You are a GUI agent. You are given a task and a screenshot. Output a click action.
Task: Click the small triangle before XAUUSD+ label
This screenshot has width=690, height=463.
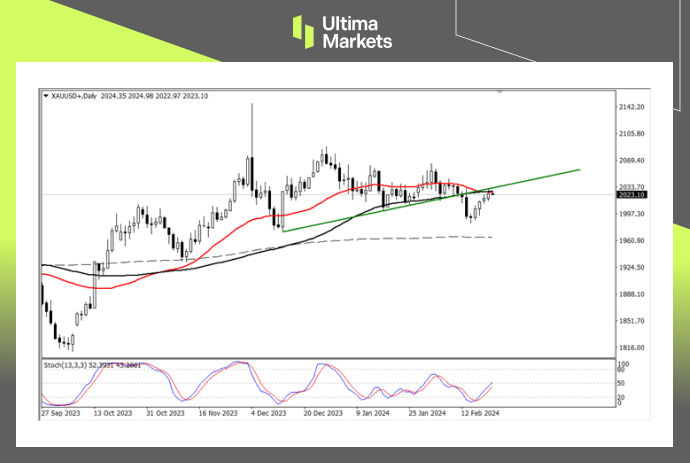45,96
